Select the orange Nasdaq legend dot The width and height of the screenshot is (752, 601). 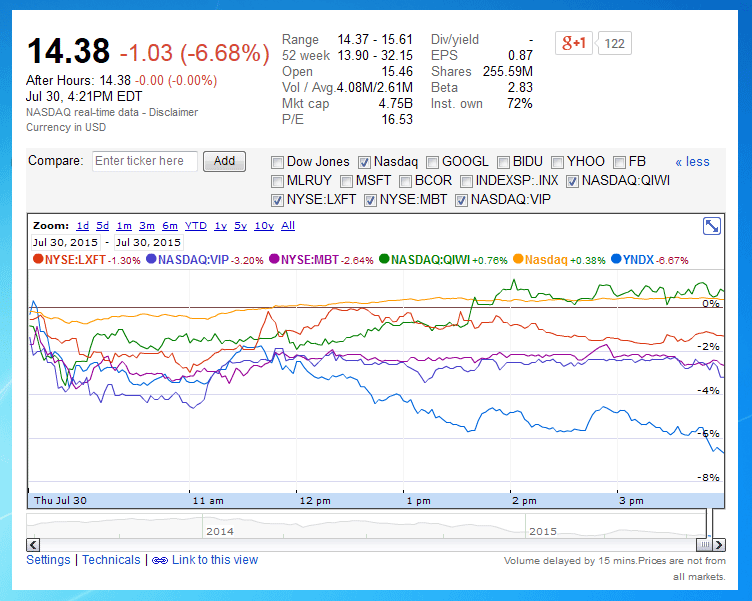518,259
